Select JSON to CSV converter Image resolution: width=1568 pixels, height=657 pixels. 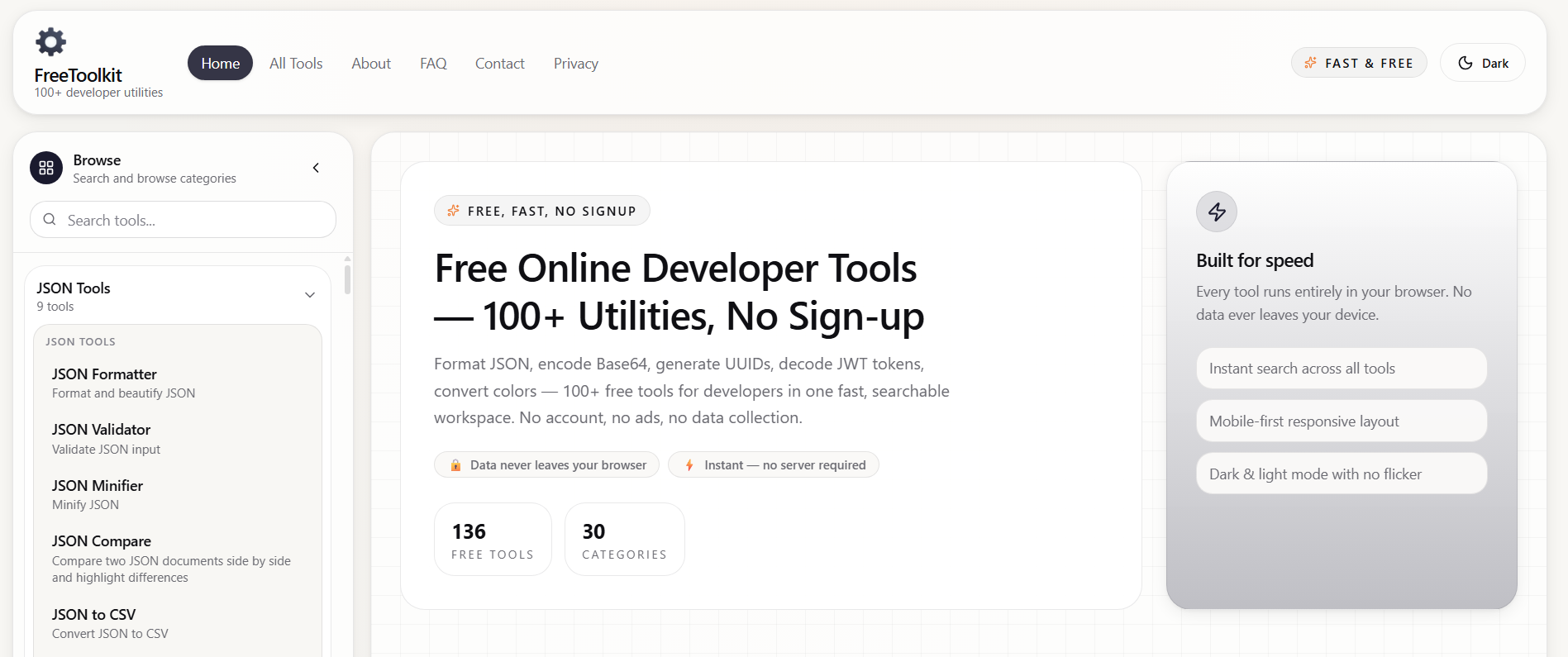coord(93,615)
